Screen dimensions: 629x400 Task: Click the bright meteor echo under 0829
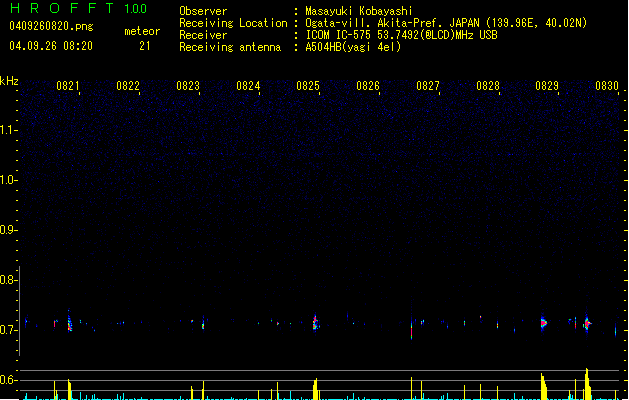tap(544, 322)
